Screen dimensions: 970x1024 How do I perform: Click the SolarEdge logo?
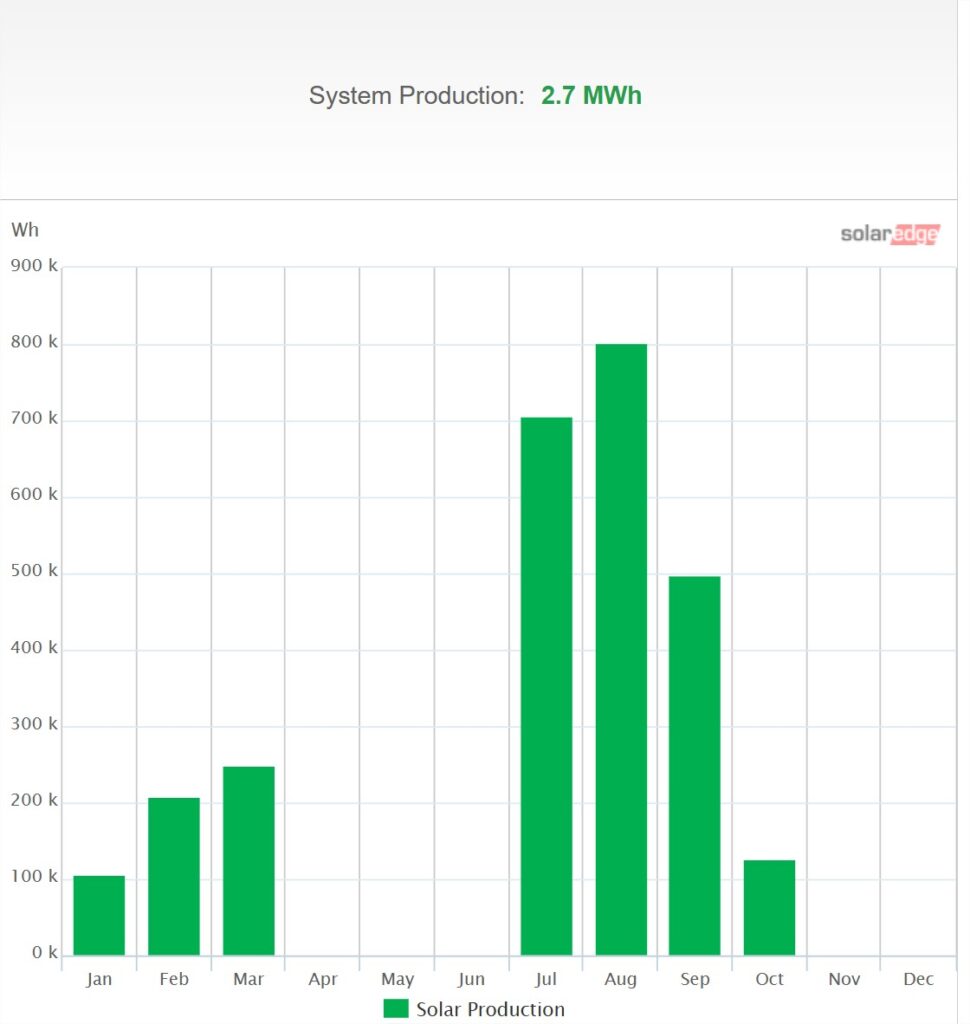(890, 234)
